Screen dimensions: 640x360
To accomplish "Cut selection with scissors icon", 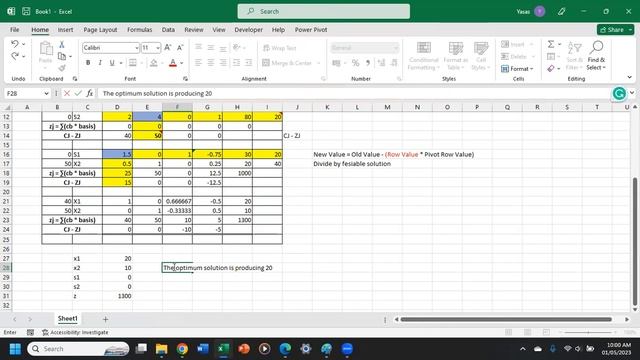I will pos(62,44).
